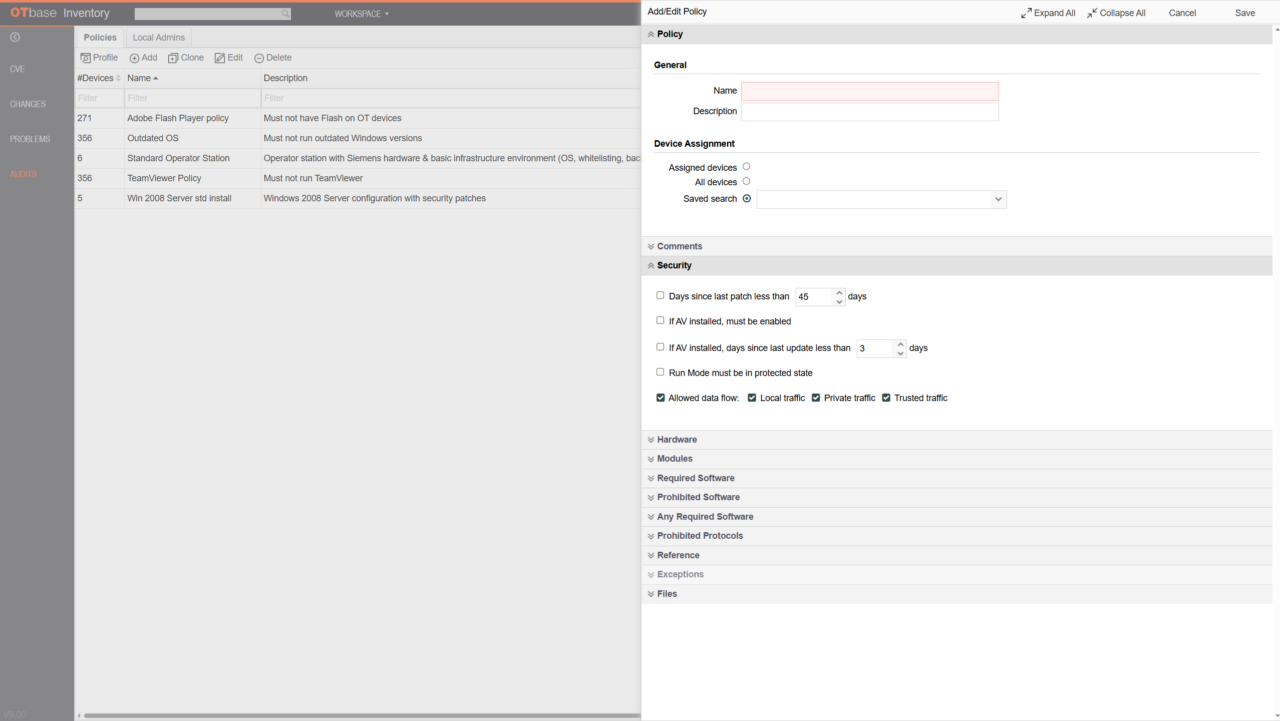1280x721 pixels.
Task: Click Expand All sections icon
Action: (1026, 13)
